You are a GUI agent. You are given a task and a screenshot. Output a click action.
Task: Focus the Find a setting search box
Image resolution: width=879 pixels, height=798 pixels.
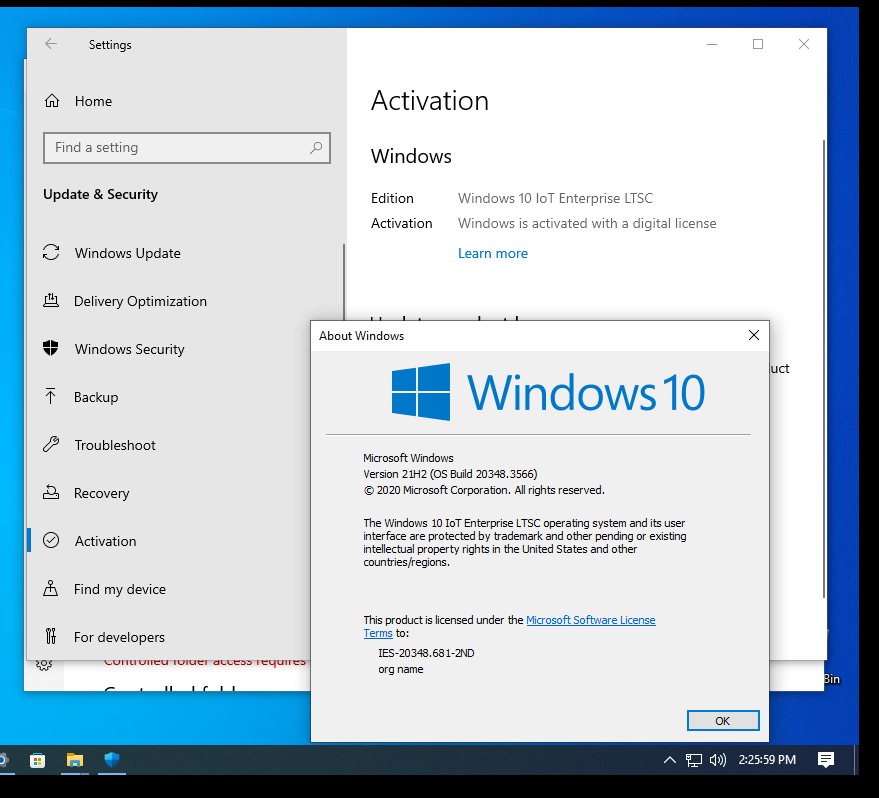[187, 148]
